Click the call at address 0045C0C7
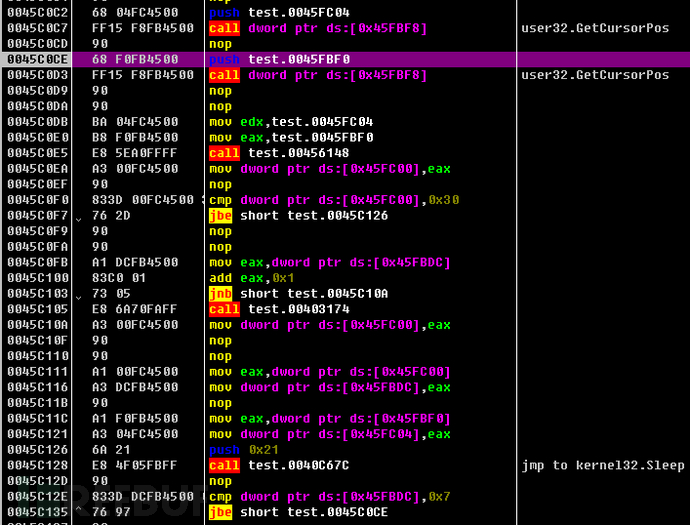This screenshot has width=690, height=525. [x=318, y=28]
